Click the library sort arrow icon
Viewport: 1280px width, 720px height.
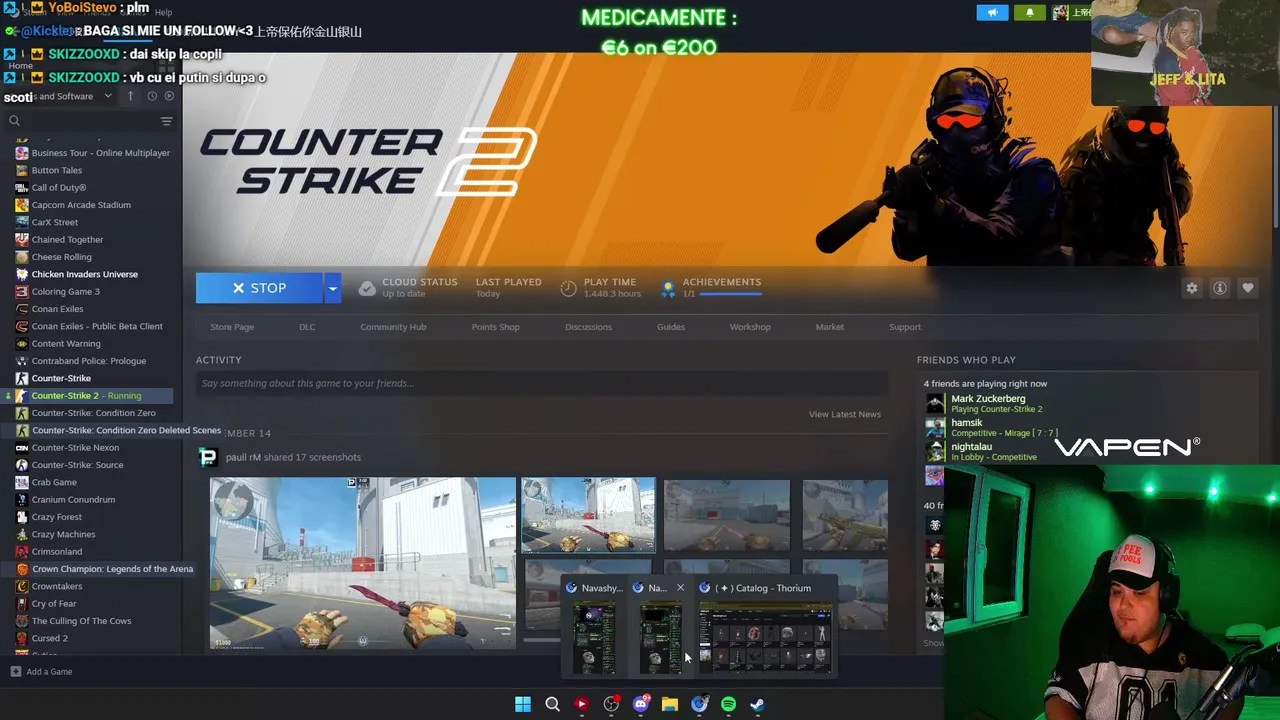pyautogui.click(x=130, y=96)
